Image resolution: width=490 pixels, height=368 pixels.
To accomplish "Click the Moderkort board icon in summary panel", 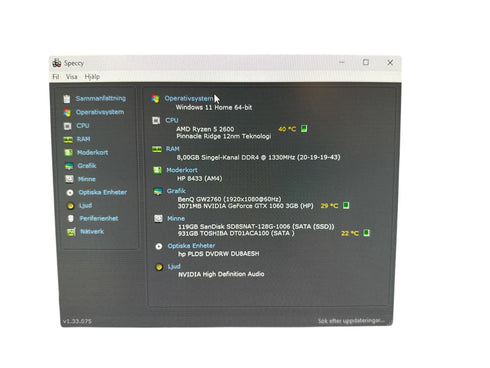I will (x=157, y=170).
